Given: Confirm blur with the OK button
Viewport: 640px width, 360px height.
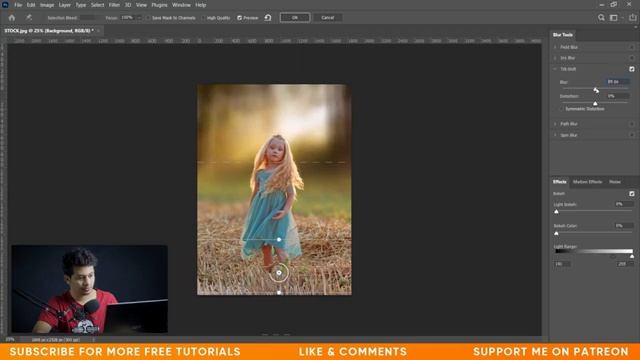Looking at the screenshot, I should (x=295, y=18).
